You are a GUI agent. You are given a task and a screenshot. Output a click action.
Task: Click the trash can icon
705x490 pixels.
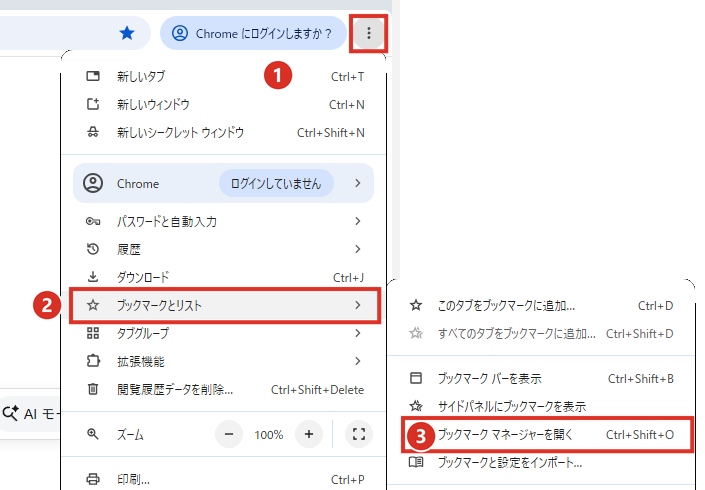pyautogui.click(x=93, y=389)
